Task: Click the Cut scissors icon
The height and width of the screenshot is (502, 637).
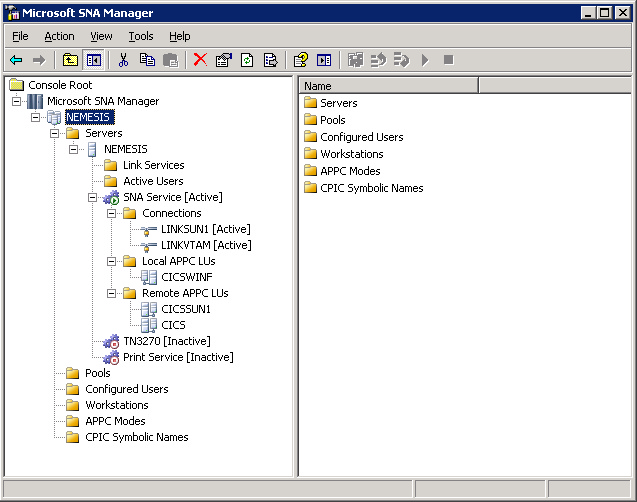Action: tap(124, 60)
